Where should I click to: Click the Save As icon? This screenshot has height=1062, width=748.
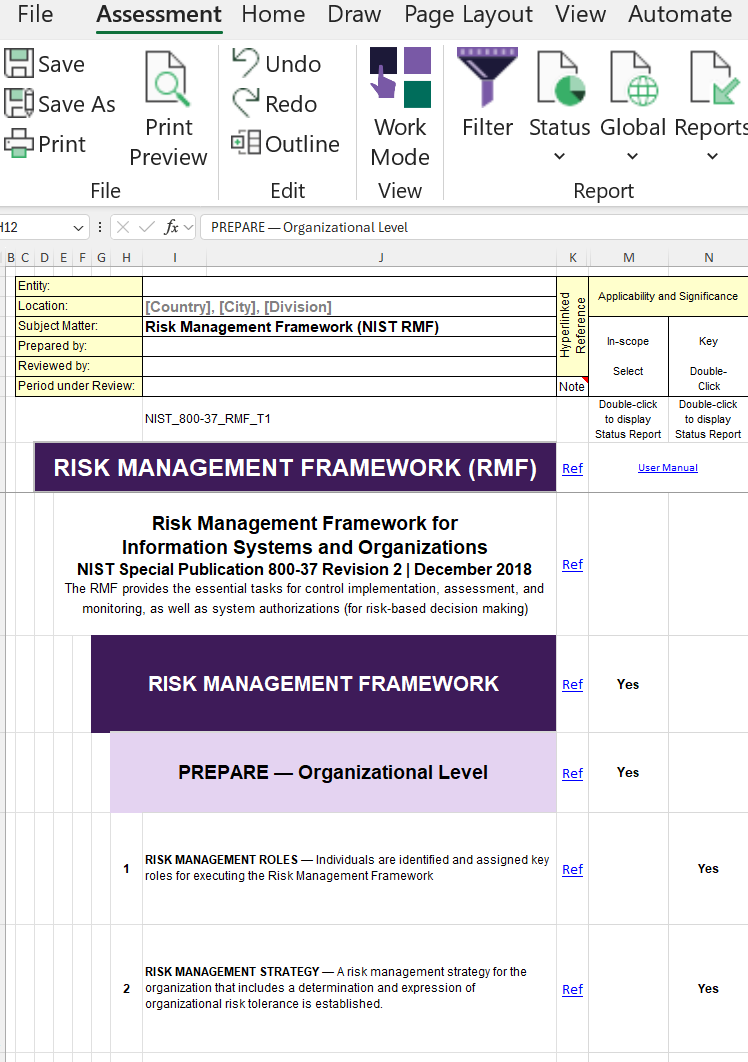(x=19, y=104)
